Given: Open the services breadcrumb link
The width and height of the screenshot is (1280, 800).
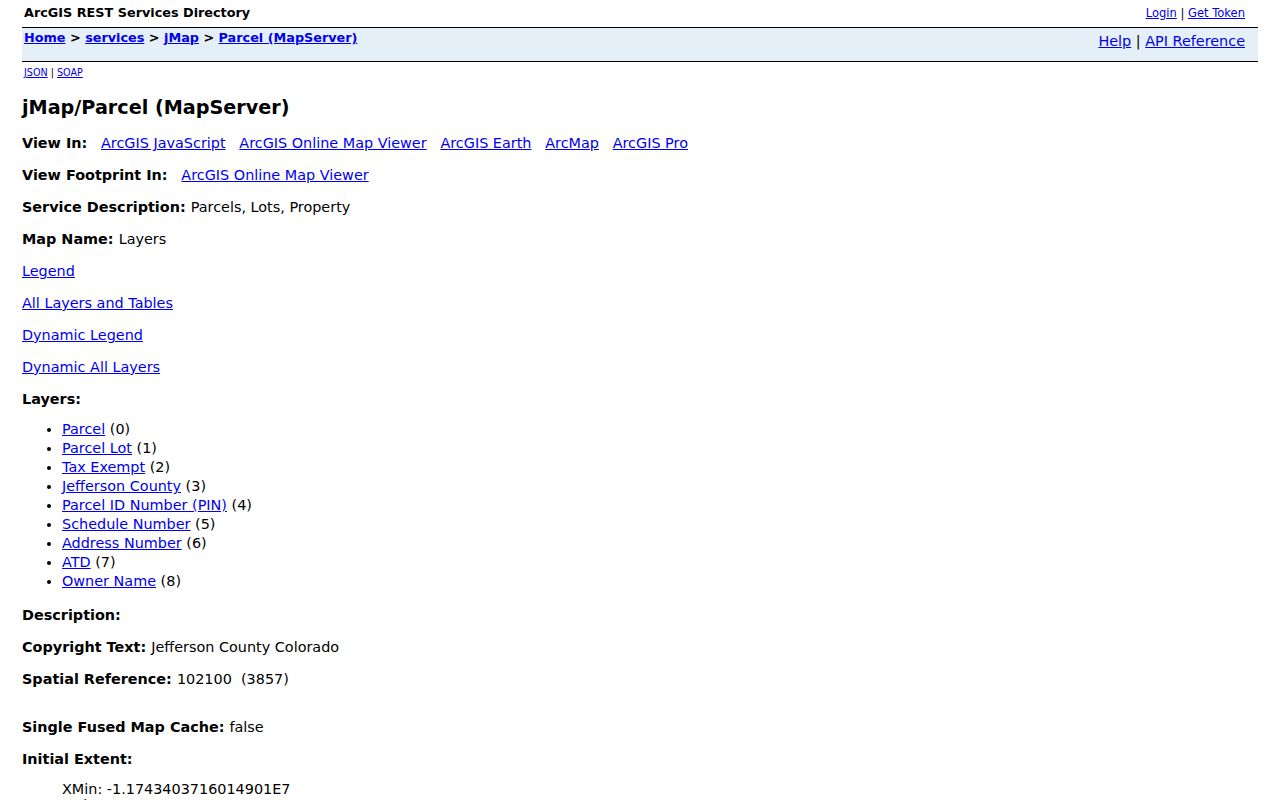Looking at the screenshot, I should click(x=114, y=38).
